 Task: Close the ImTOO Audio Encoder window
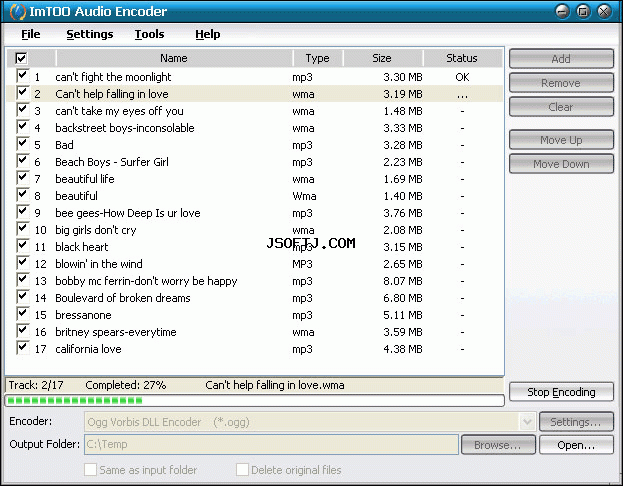coord(604,11)
